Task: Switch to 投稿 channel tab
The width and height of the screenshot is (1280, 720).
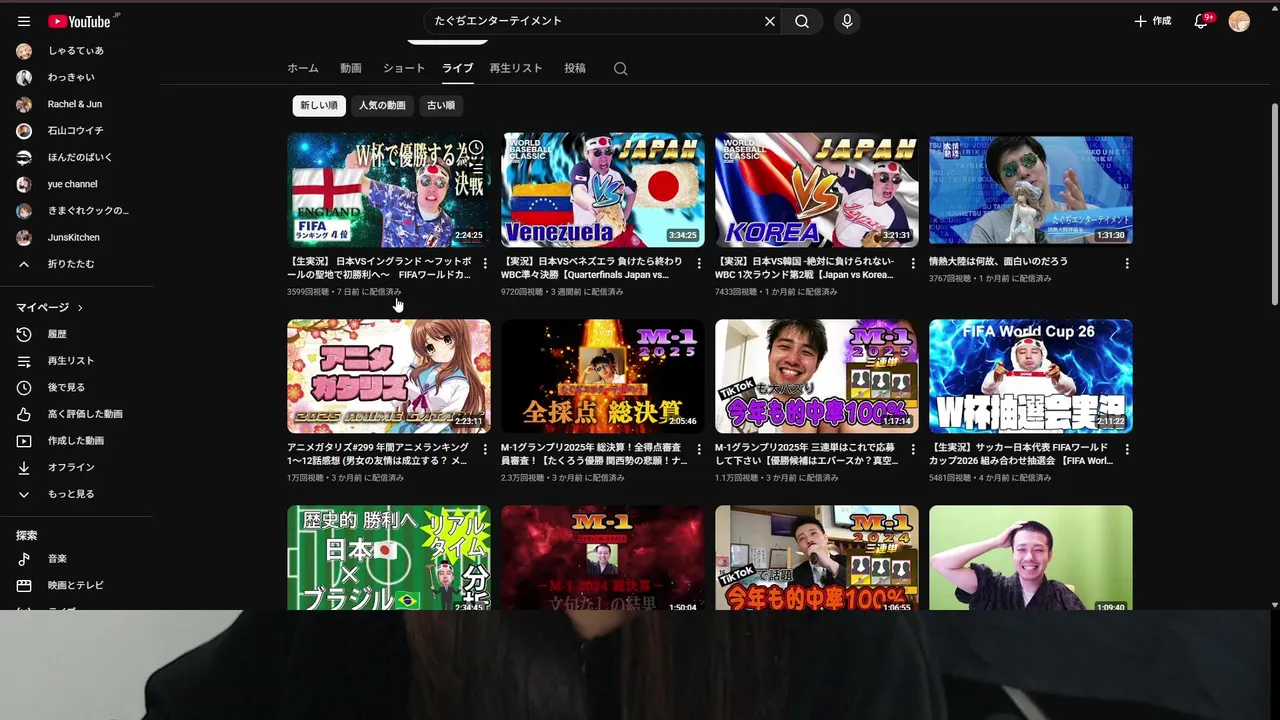Action: pos(575,68)
